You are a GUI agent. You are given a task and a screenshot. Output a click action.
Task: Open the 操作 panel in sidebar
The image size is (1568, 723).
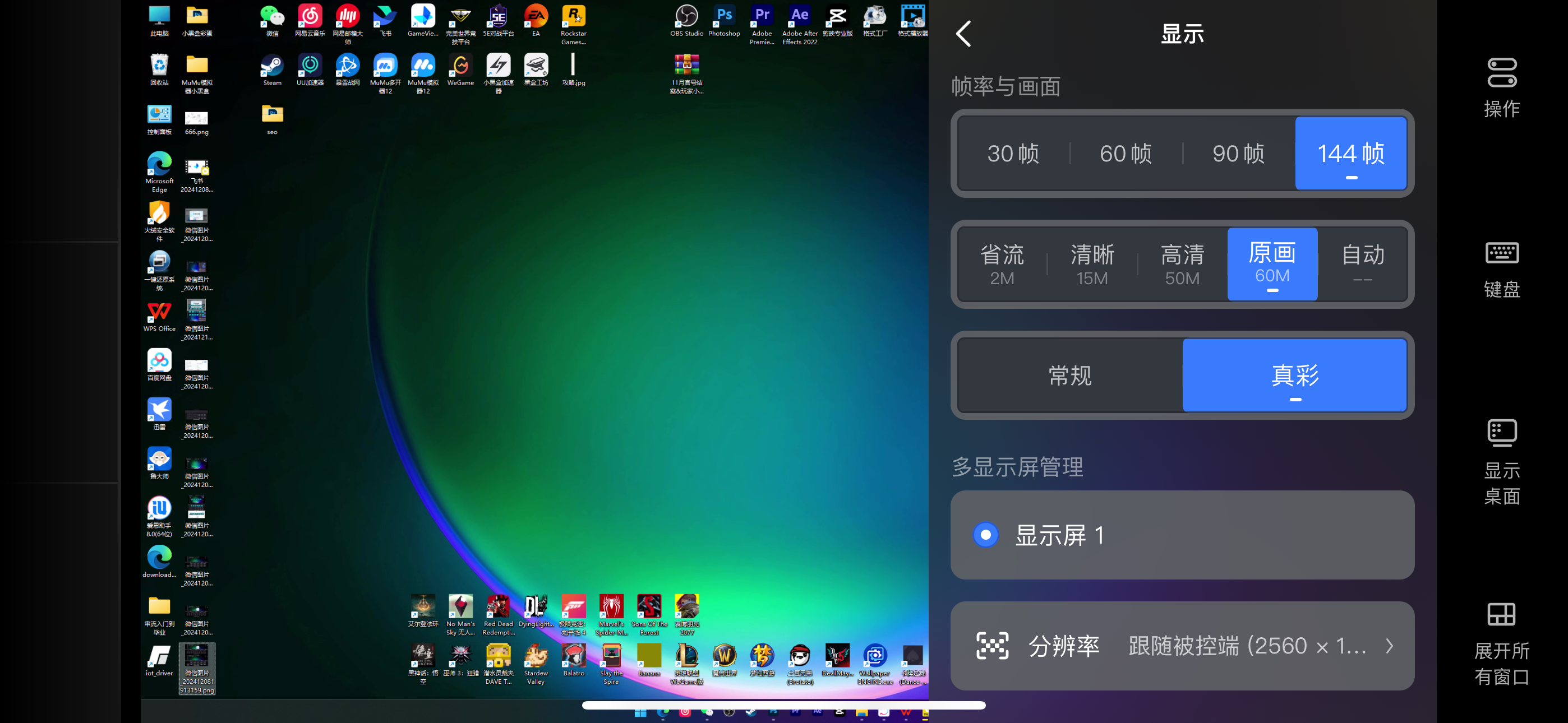point(1502,87)
